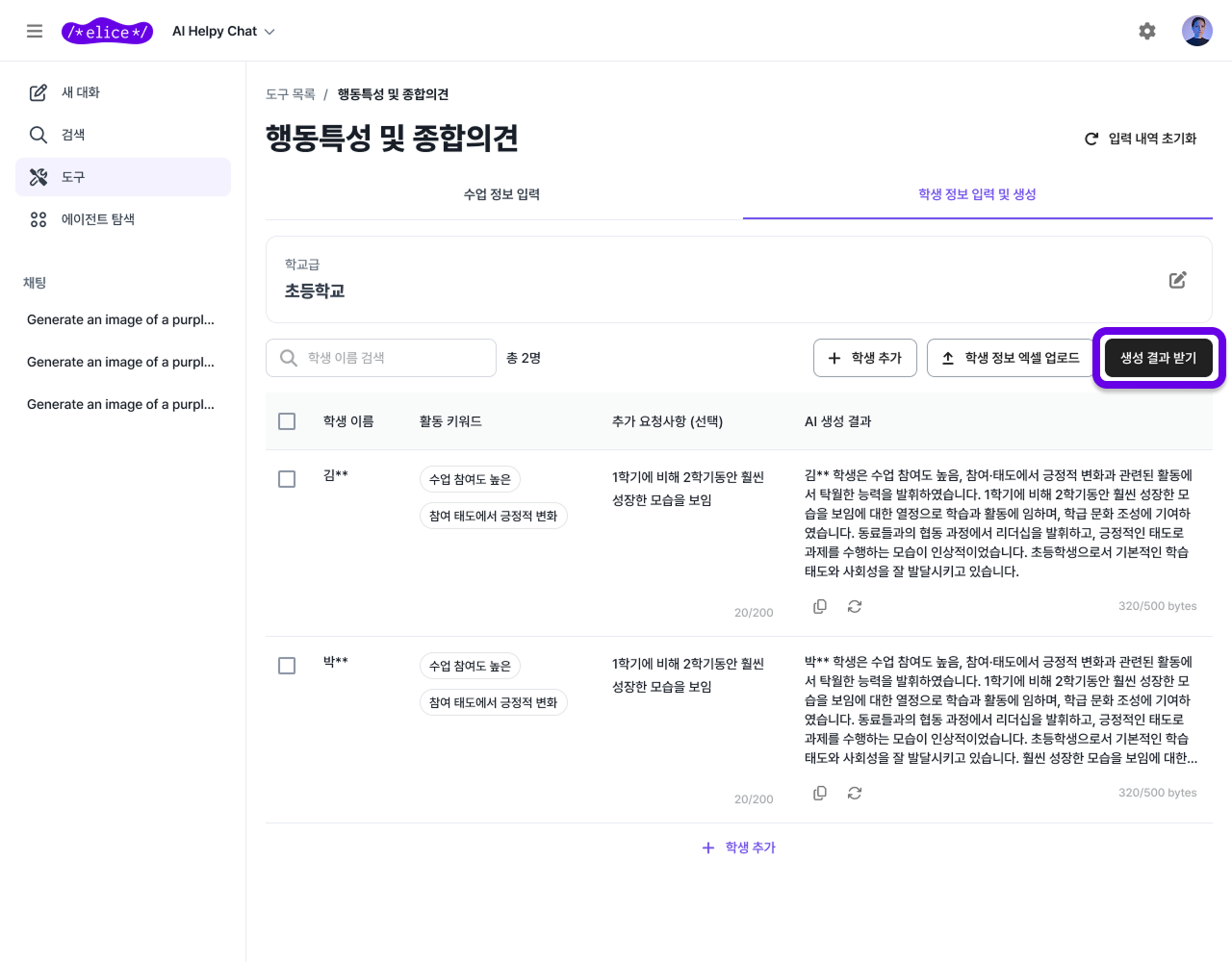The height and width of the screenshot is (962, 1232).
Task: Open 에이전트 탐색 in the sidebar
Action: pyautogui.click(x=97, y=219)
